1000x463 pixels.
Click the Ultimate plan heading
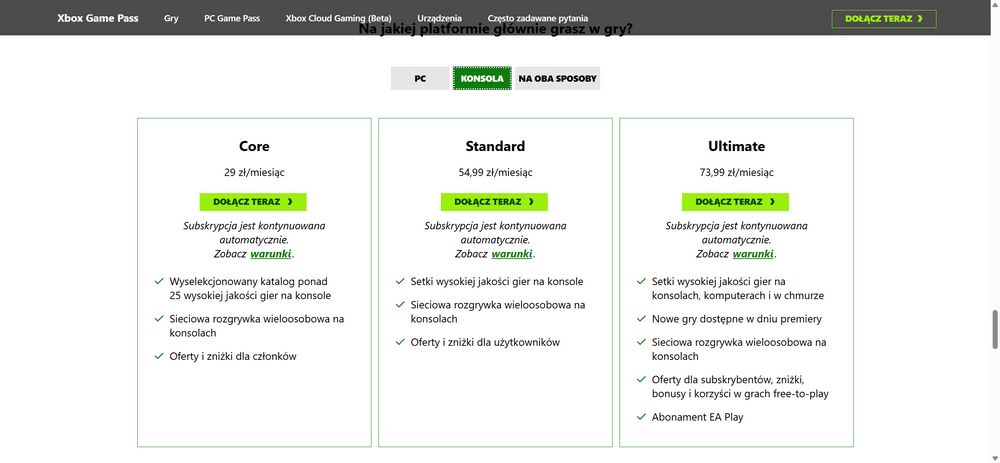[737, 146]
